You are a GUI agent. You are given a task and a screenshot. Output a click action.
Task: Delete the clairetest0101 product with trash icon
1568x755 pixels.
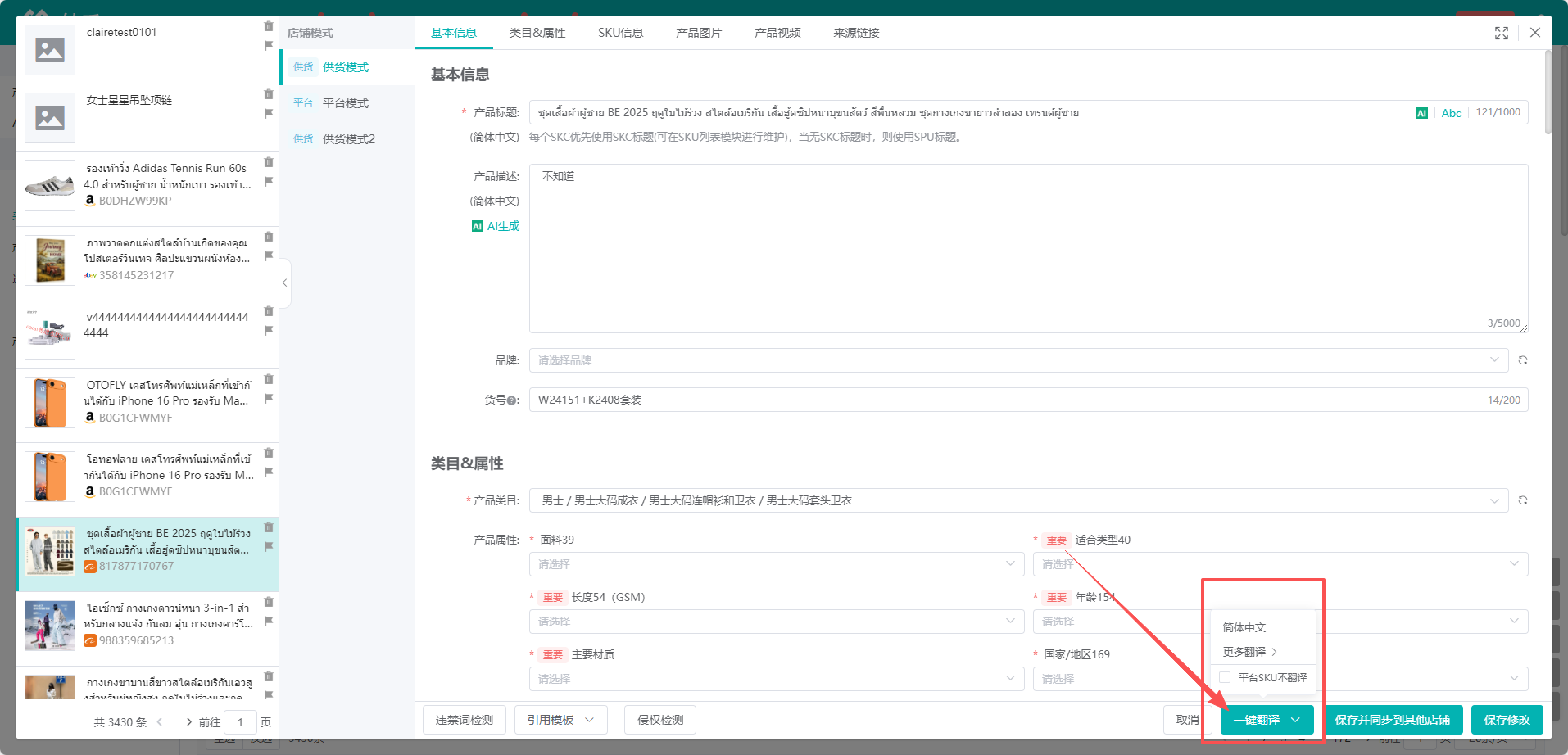(x=269, y=26)
